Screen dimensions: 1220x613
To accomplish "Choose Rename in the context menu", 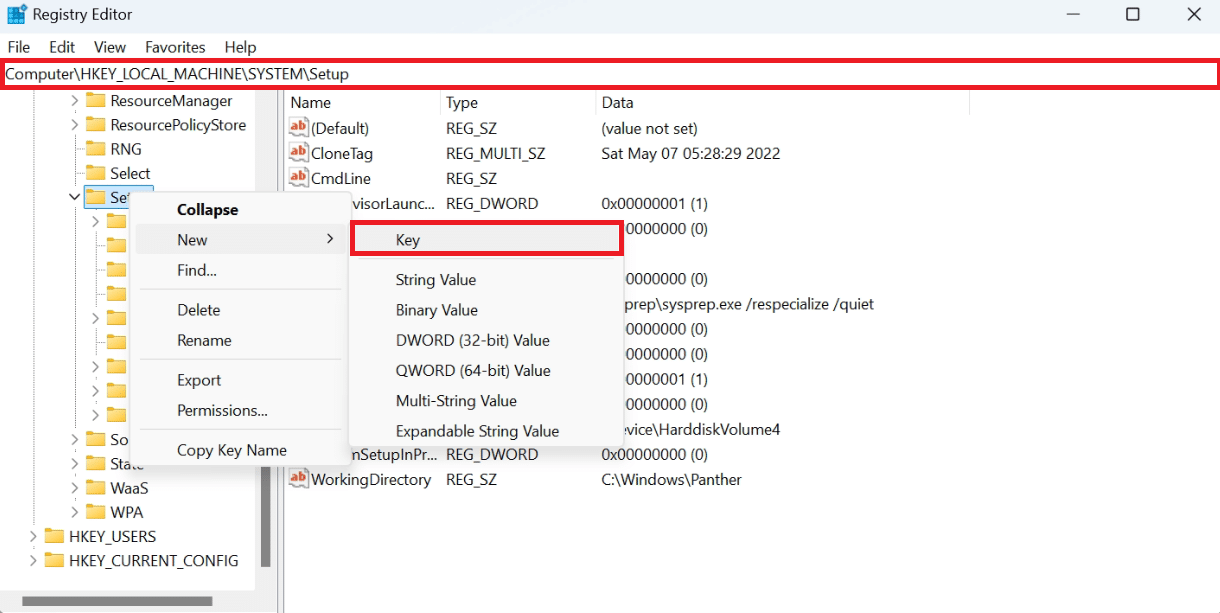I will pyautogui.click(x=240, y=340).
